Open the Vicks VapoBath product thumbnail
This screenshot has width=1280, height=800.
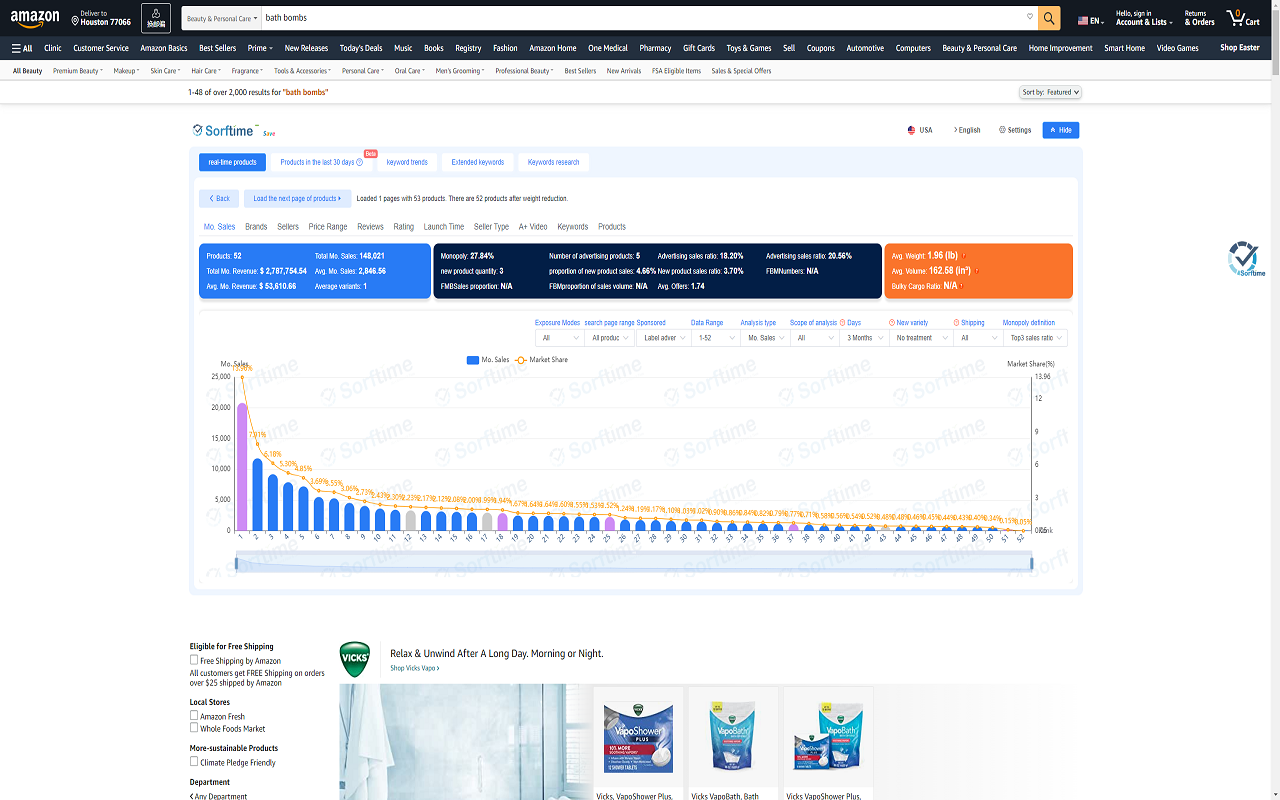(733, 738)
